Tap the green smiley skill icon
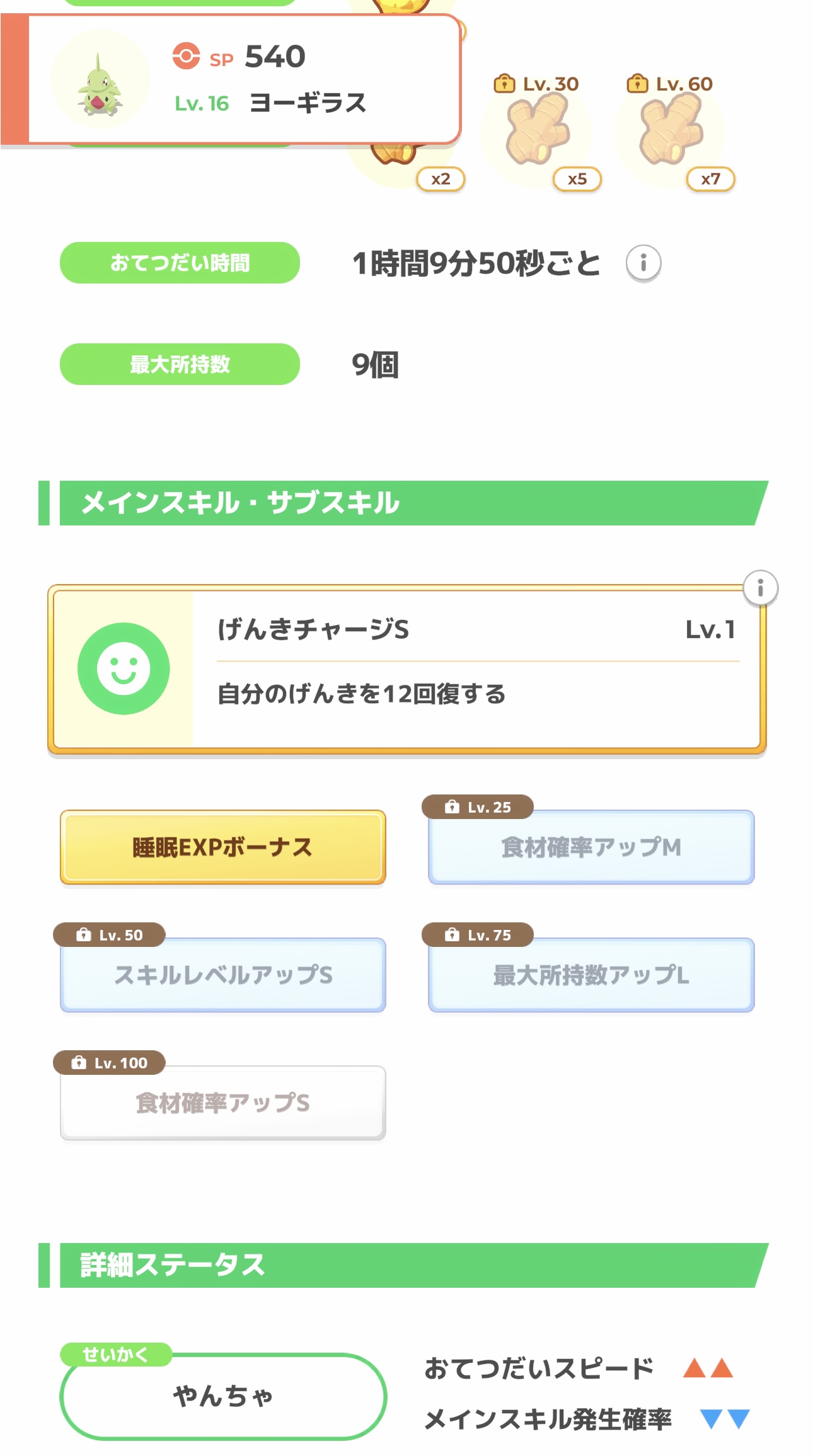 point(124,668)
